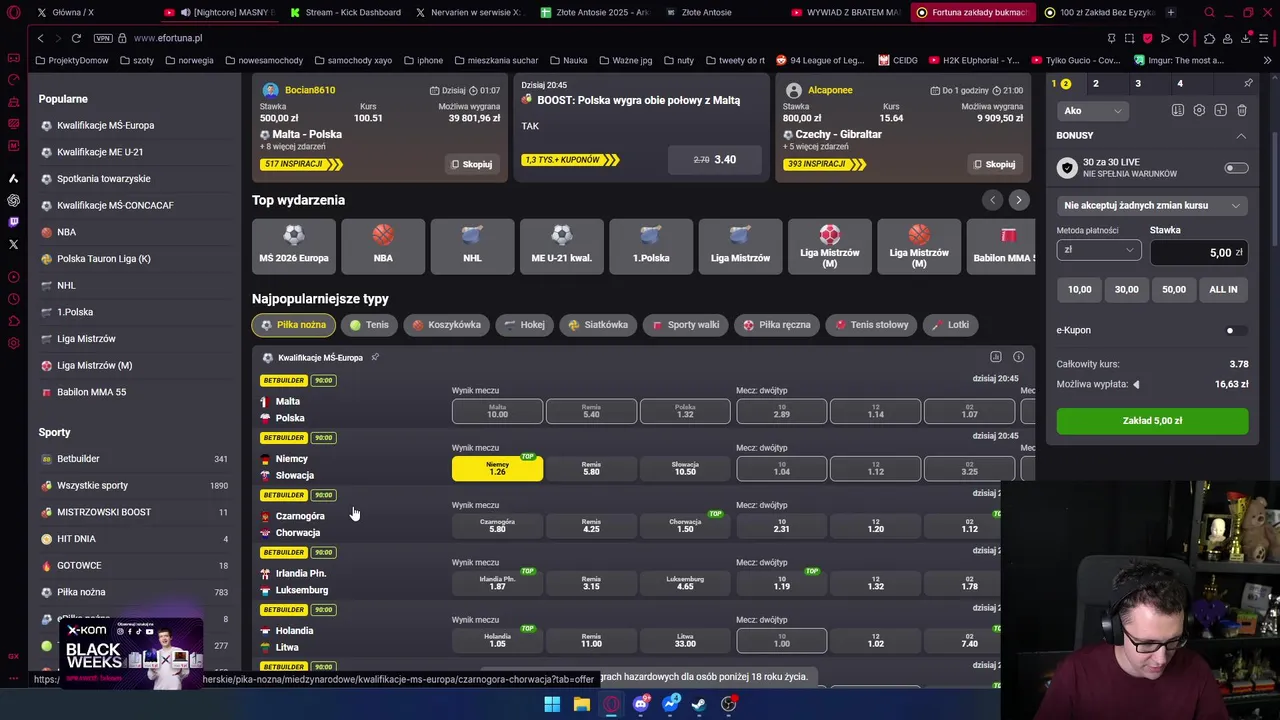Switch to betslip tab 2
This screenshot has width=1280, height=720.
pyautogui.click(x=1096, y=84)
